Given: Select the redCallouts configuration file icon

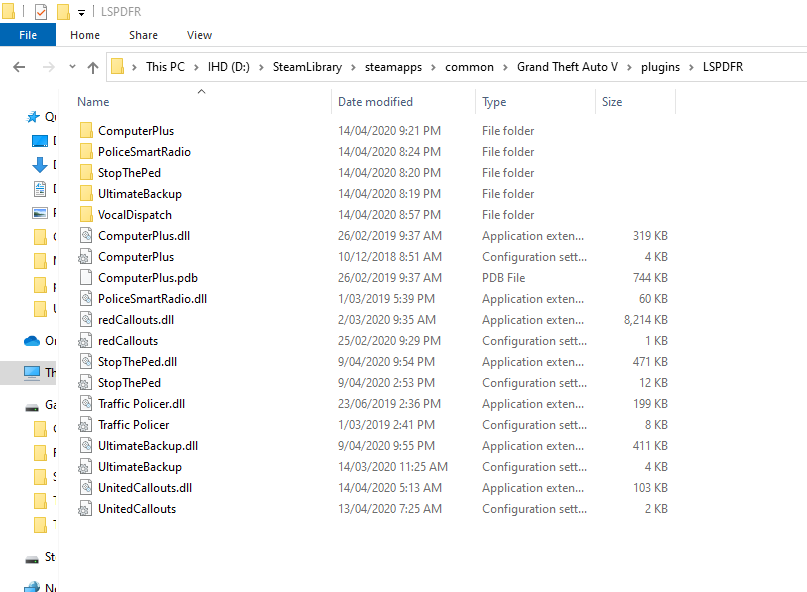Looking at the screenshot, I should (x=85, y=340).
